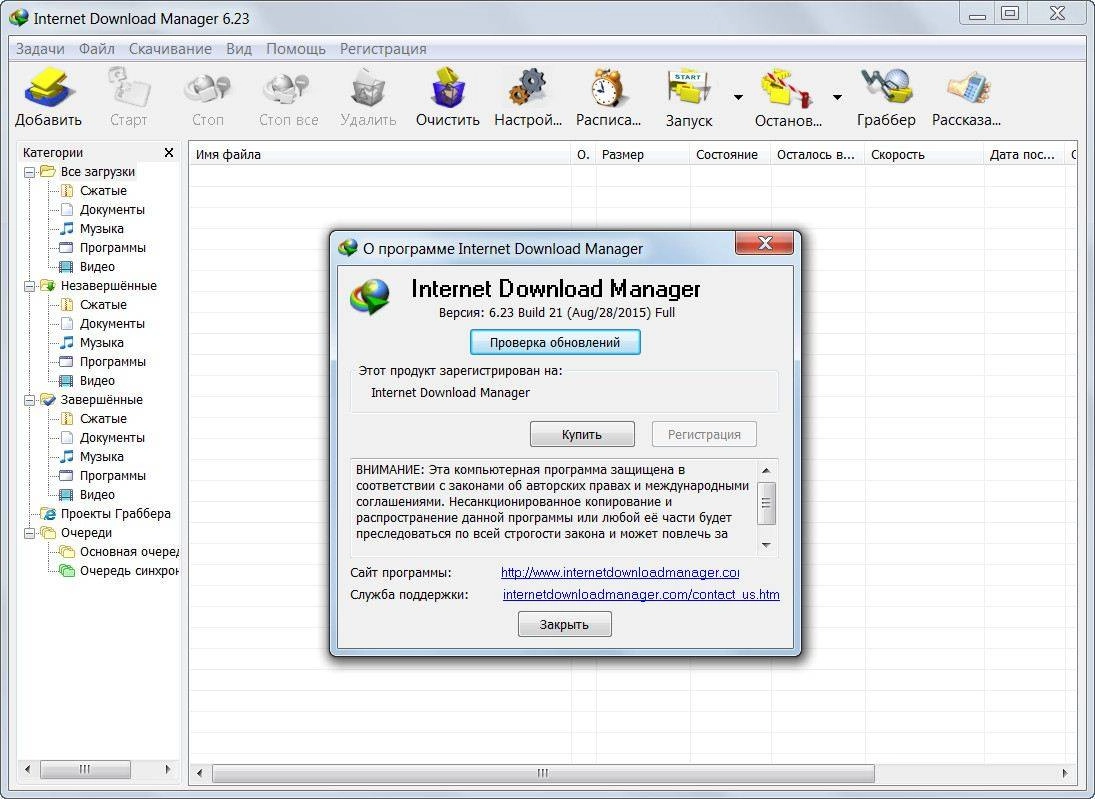This screenshot has width=1095, height=799.
Task: Sort by Дата пос... column header
Action: click(1024, 154)
